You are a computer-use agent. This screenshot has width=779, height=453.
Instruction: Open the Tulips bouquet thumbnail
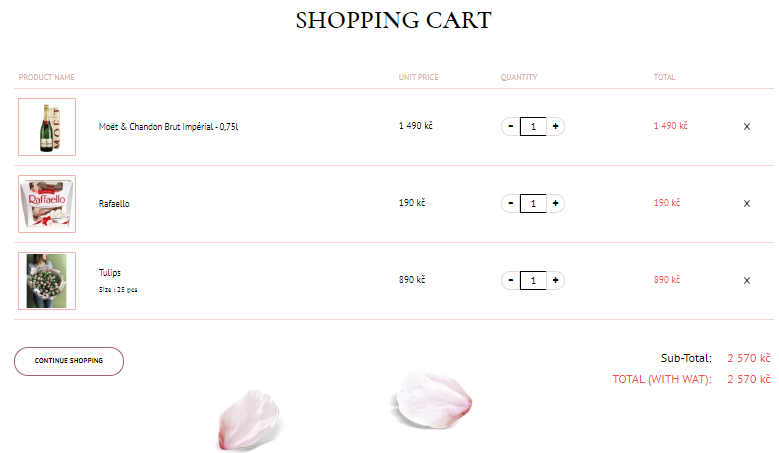[x=47, y=281]
